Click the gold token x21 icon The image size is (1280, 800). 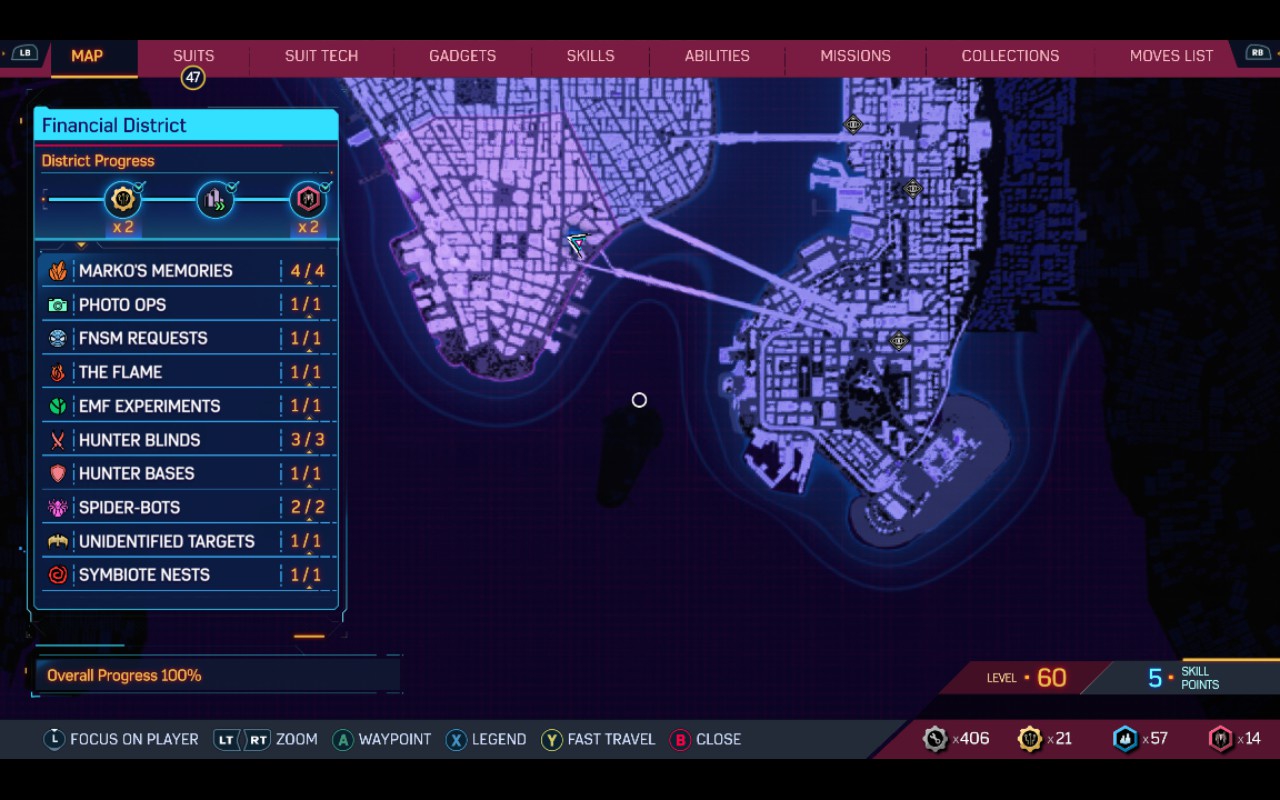pos(1030,738)
